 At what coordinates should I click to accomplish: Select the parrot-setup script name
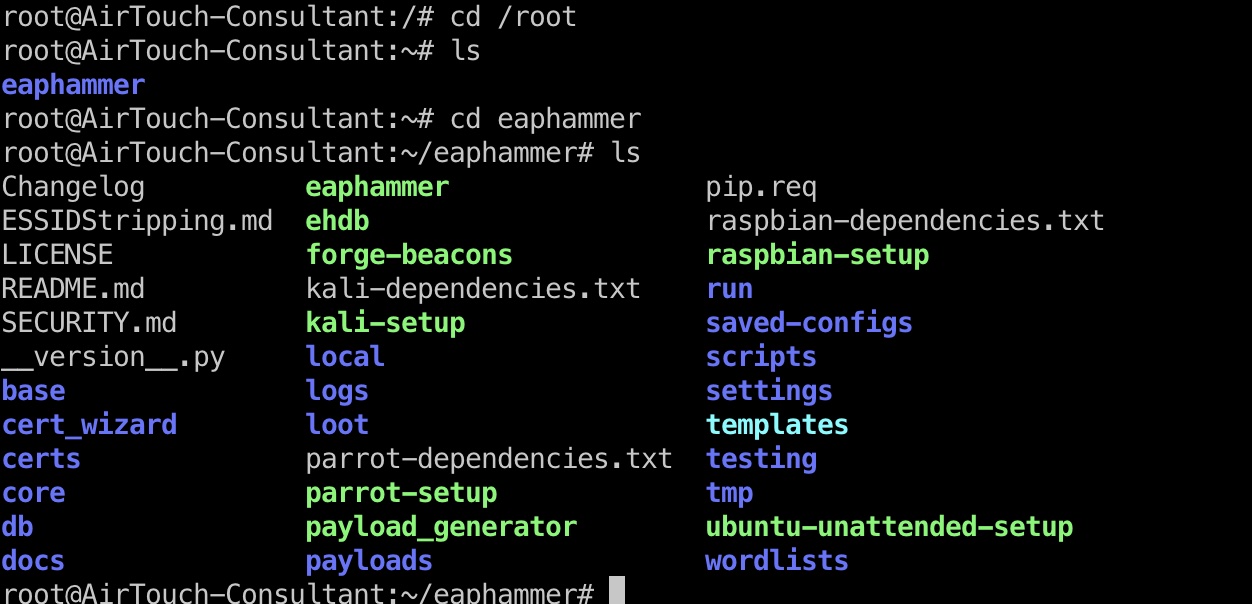pos(401,493)
